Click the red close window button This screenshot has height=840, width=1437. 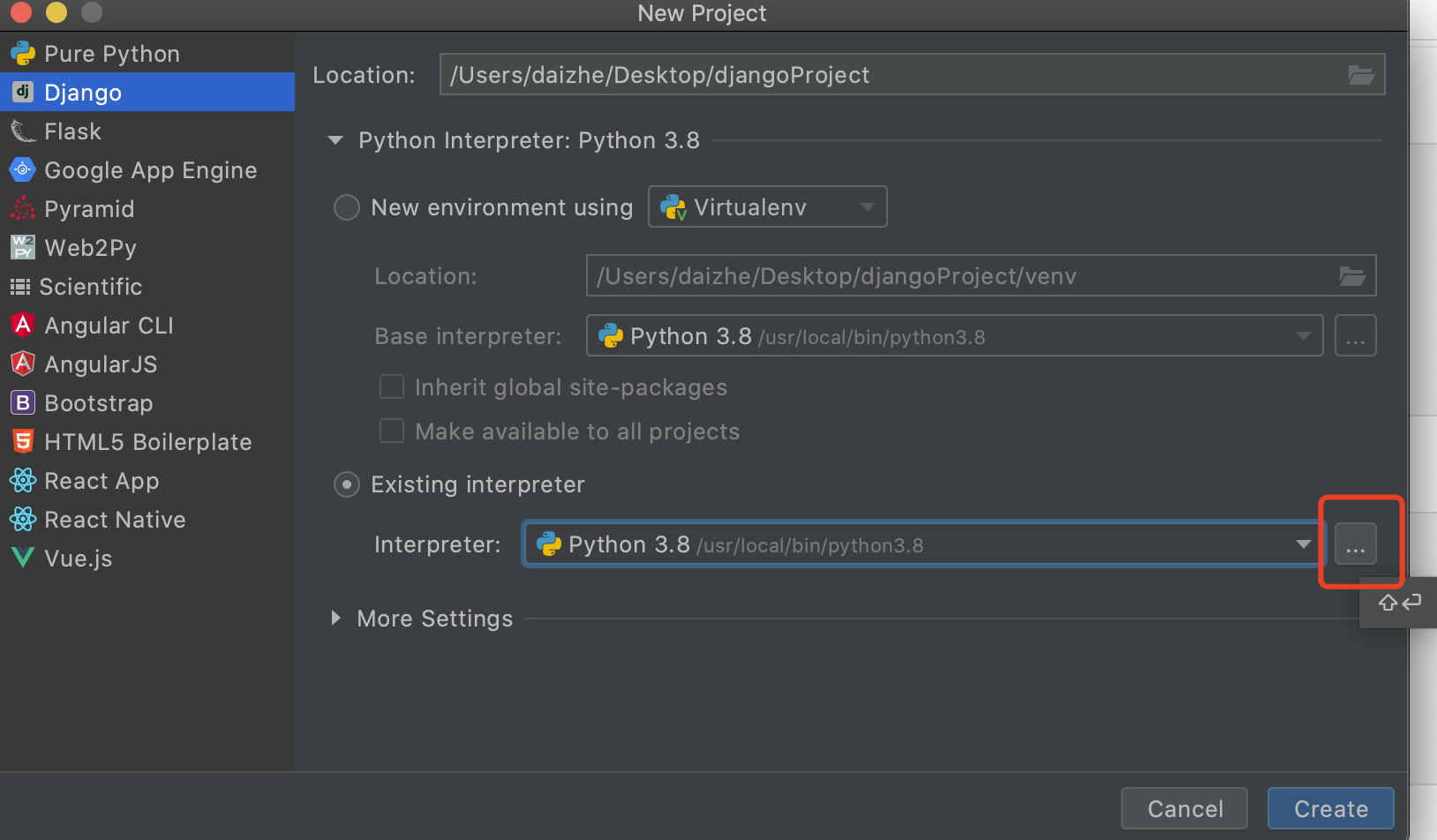point(21,12)
